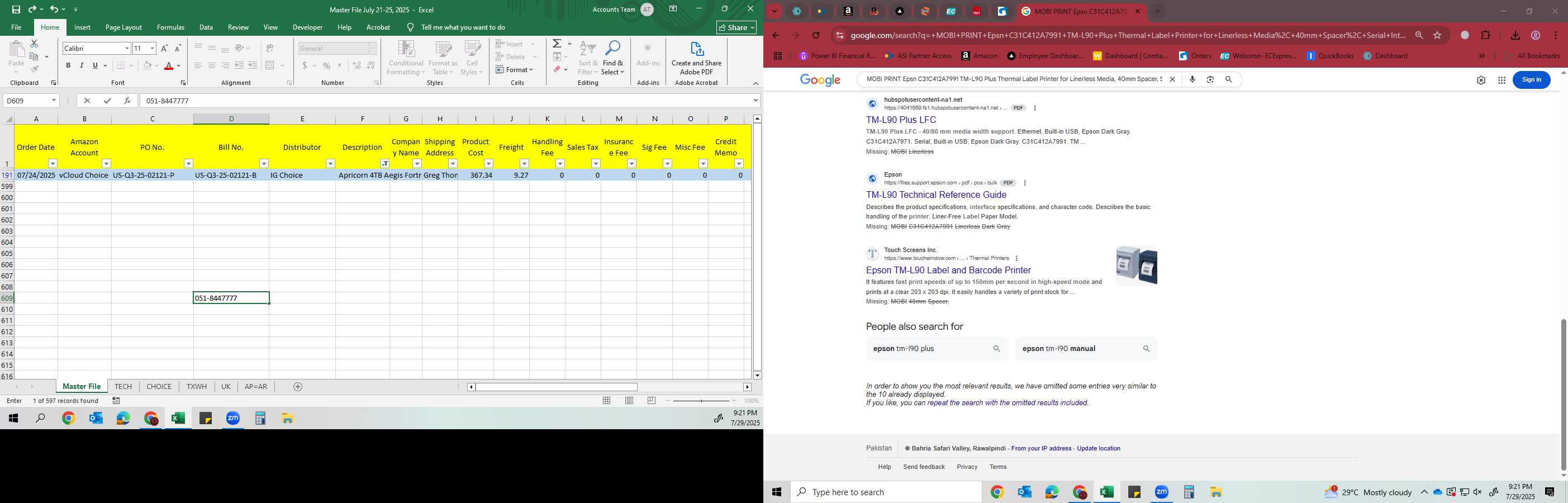Open the font size 11 dropdown
1568x503 pixels.
pyautogui.click(x=152, y=48)
